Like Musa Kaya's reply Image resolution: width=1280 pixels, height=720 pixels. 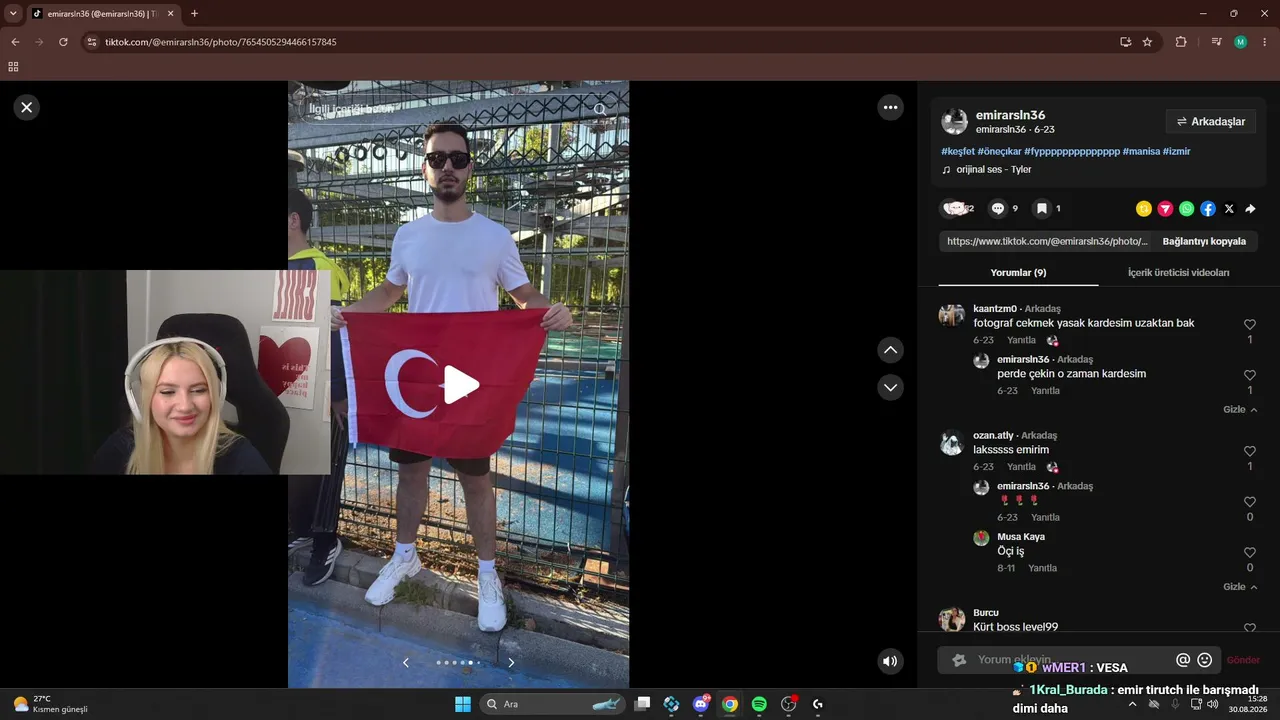tap(1250, 553)
